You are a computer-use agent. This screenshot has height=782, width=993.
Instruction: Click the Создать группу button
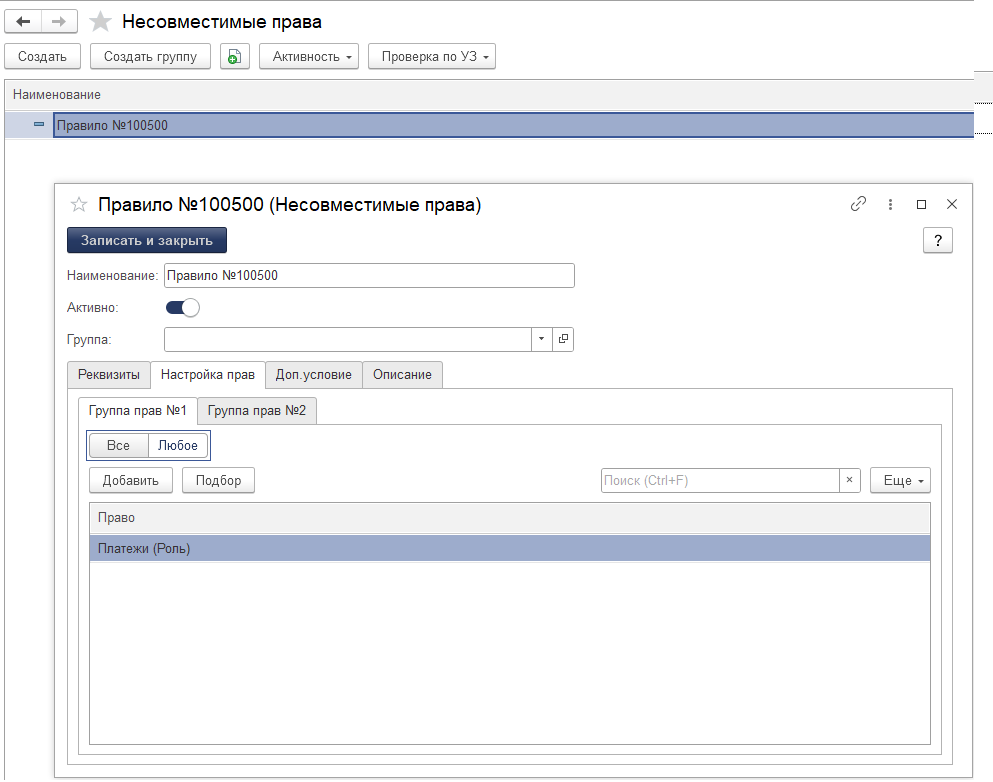150,56
